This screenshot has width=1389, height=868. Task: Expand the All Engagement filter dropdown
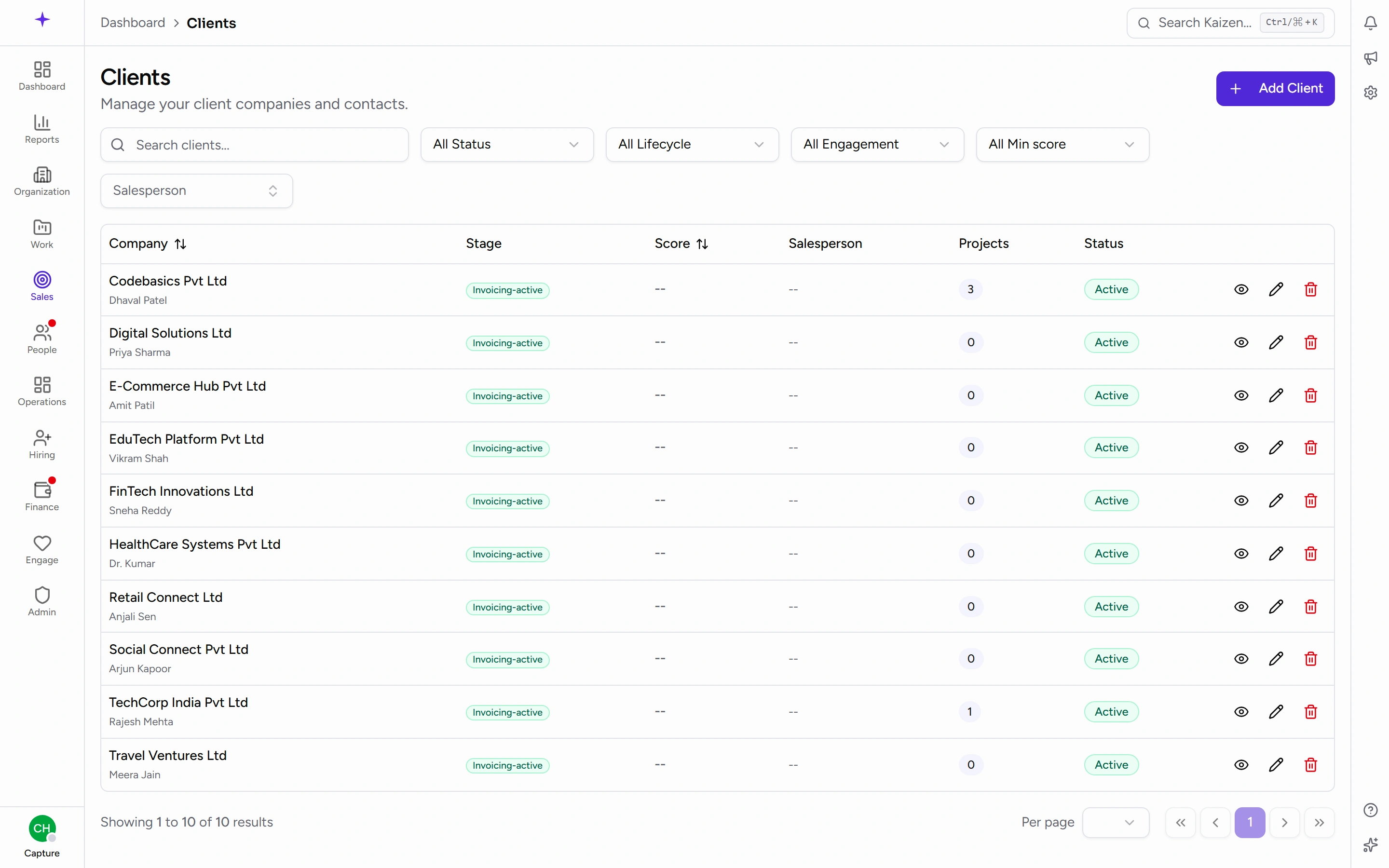tap(877, 145)
